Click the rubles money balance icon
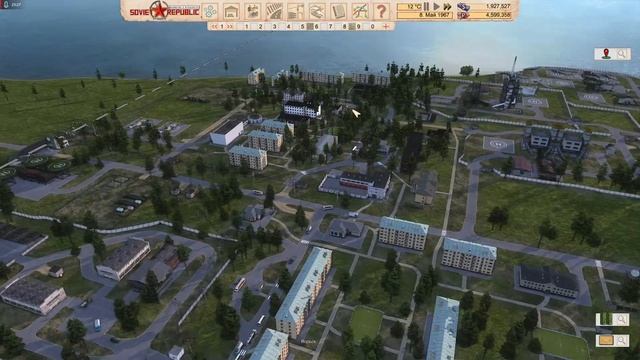 [463, 7]
